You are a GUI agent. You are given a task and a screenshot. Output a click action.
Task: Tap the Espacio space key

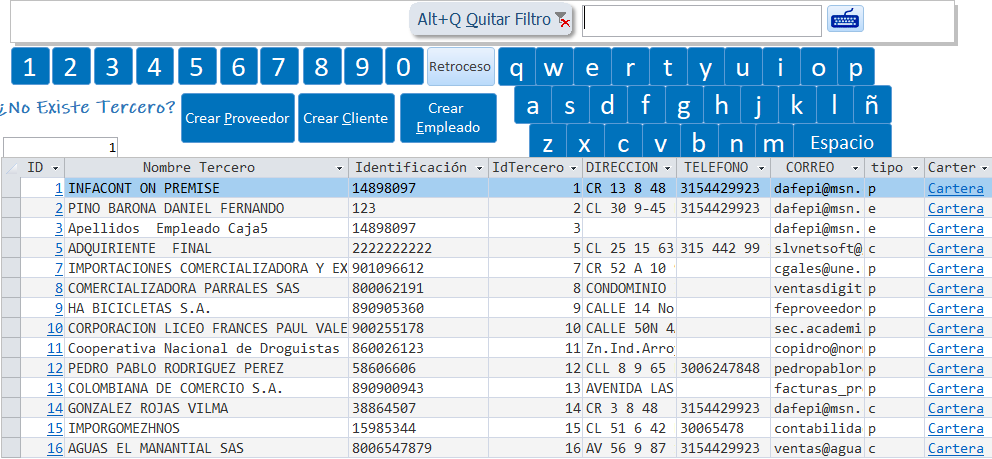[842, 142]
